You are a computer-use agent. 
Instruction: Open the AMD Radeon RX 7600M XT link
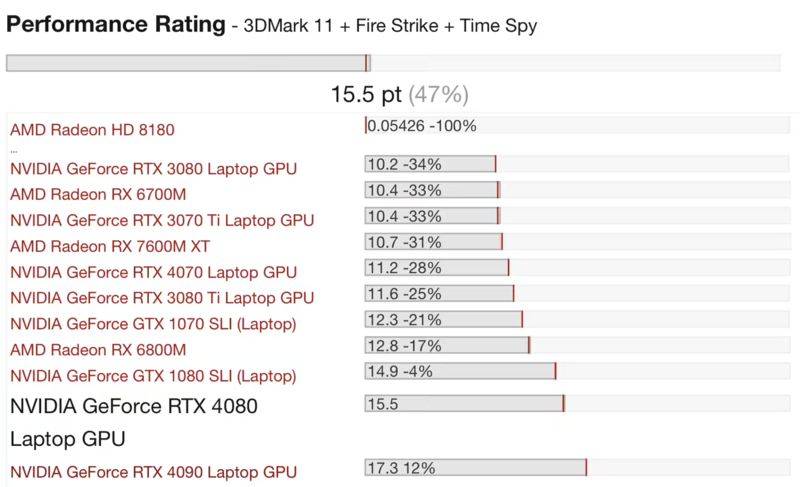point(110,246)
